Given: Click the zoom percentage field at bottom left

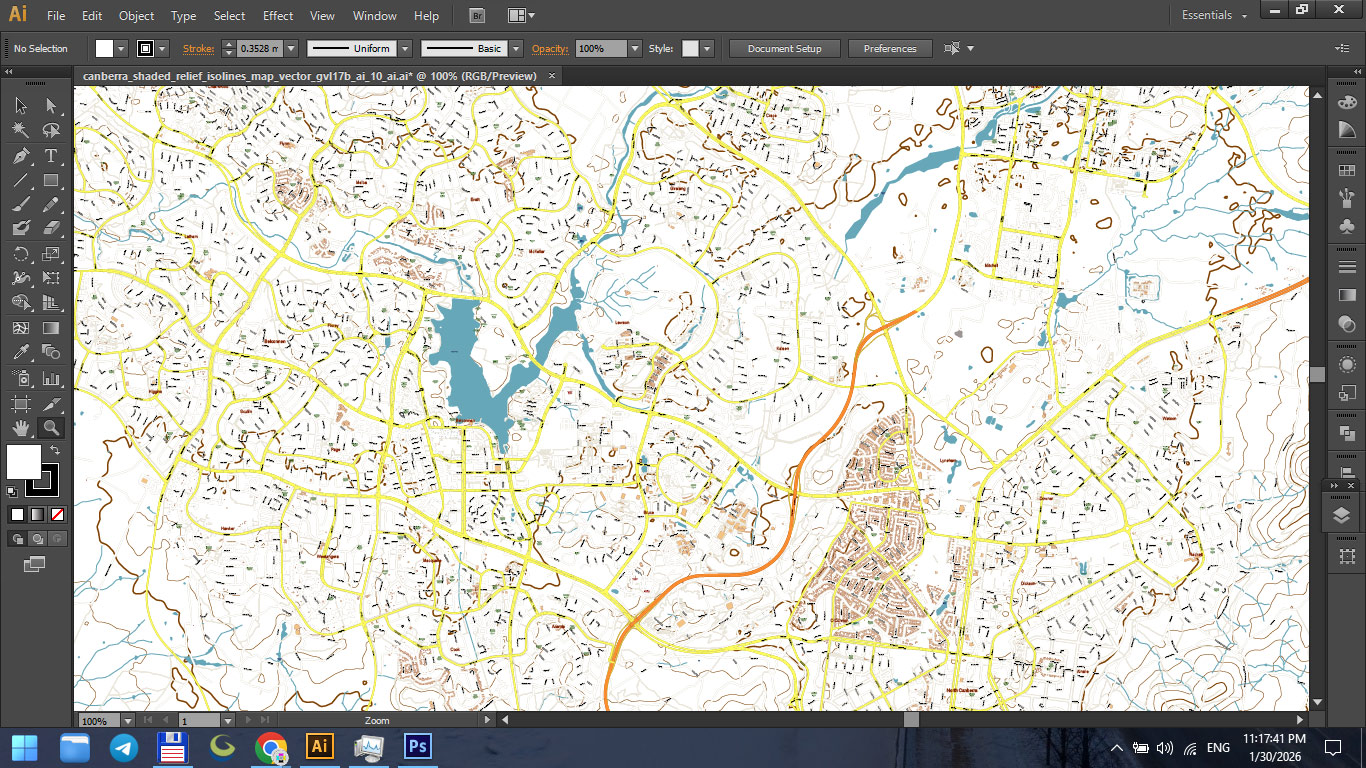Looking at the screenshot, I should click(x=97, y=719).
